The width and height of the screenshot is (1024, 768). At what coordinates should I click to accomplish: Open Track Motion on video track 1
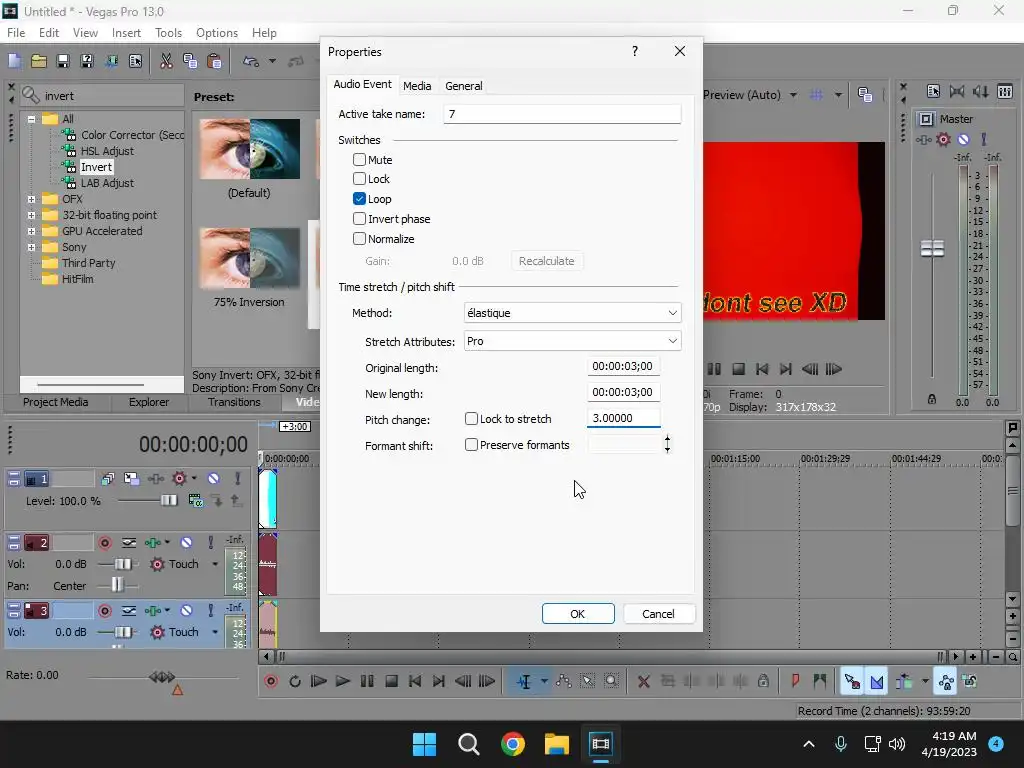(x=131, y=479)
